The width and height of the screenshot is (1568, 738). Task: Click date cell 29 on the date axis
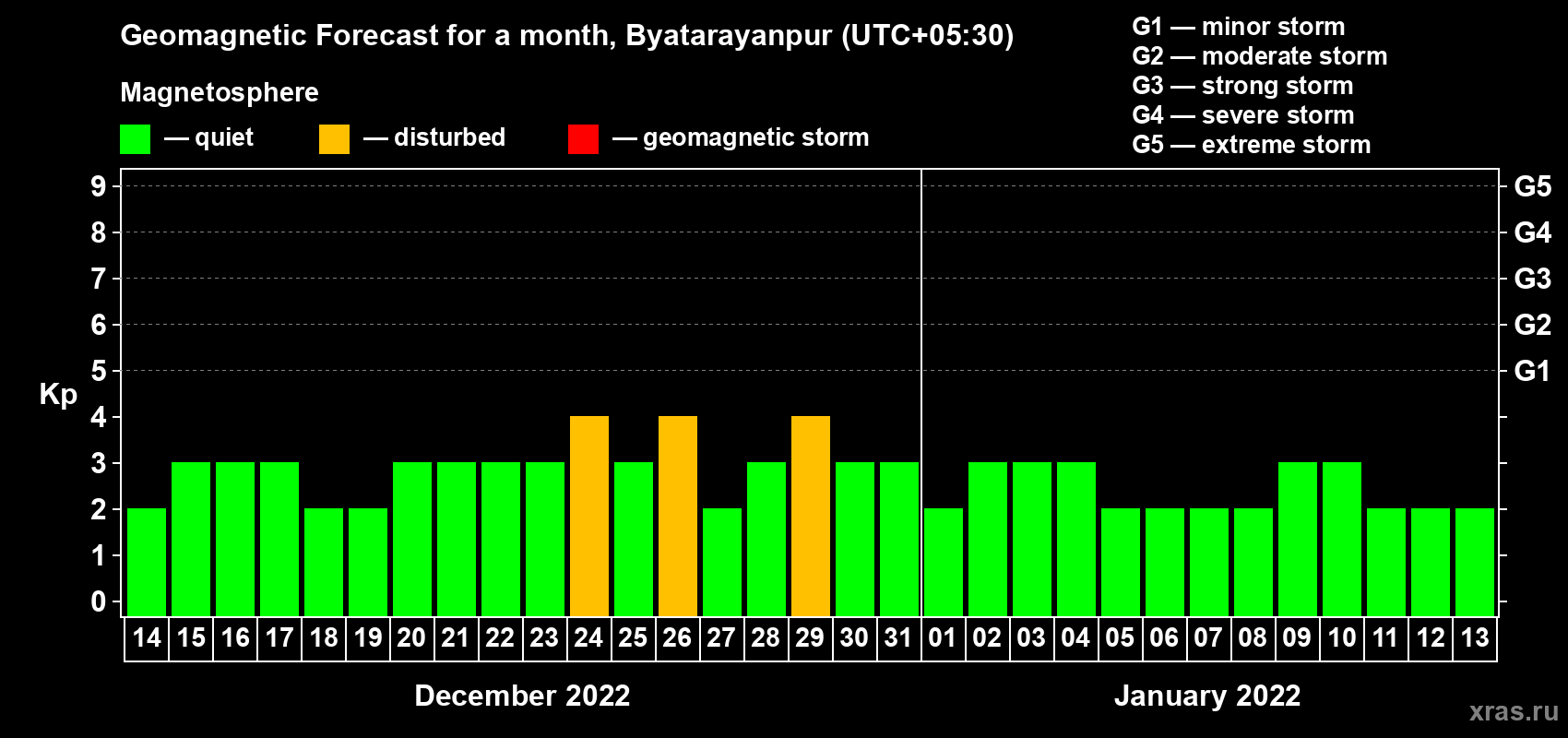coord(811,638)
